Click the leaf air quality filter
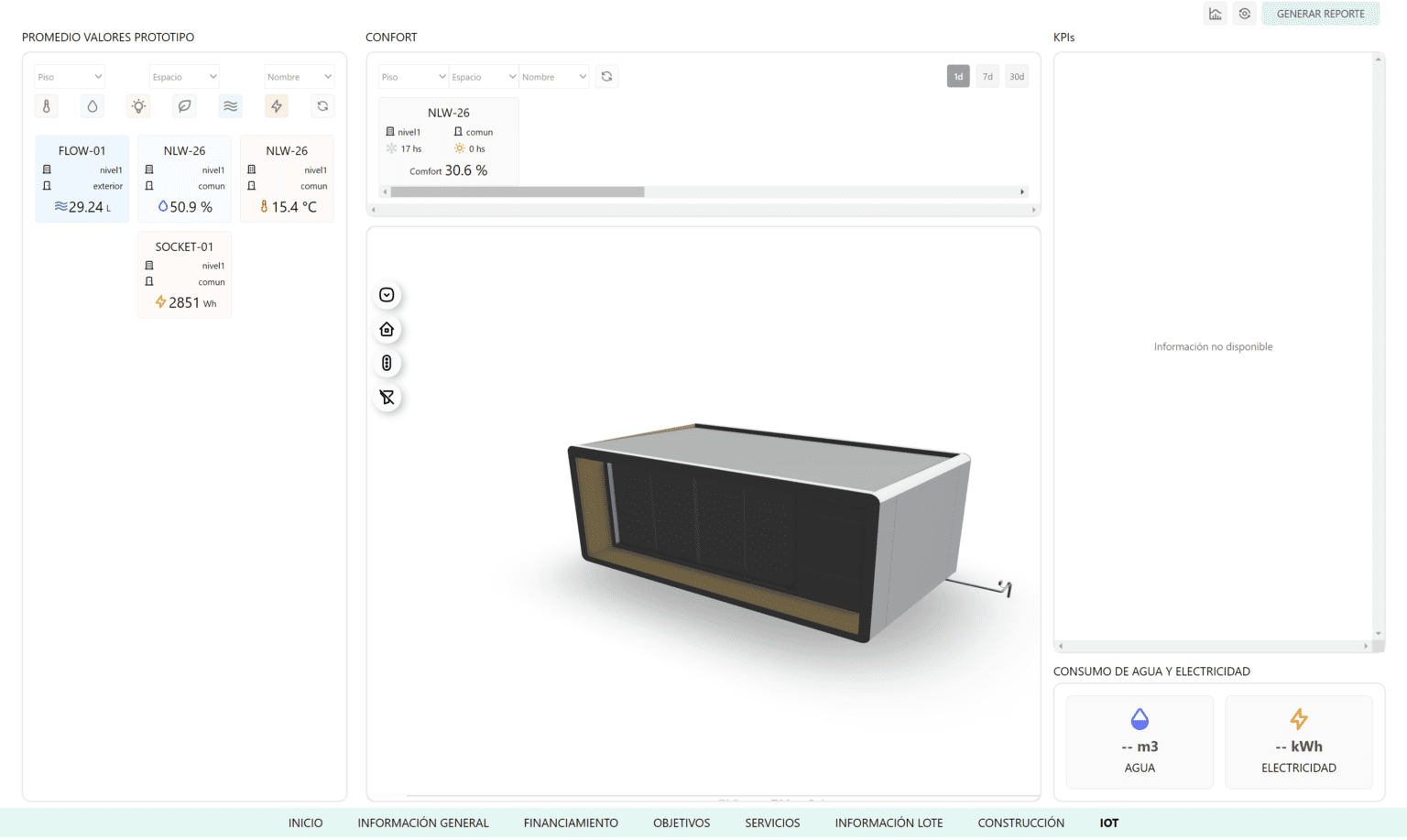1407x840 pixels. [x=184, y=106]
